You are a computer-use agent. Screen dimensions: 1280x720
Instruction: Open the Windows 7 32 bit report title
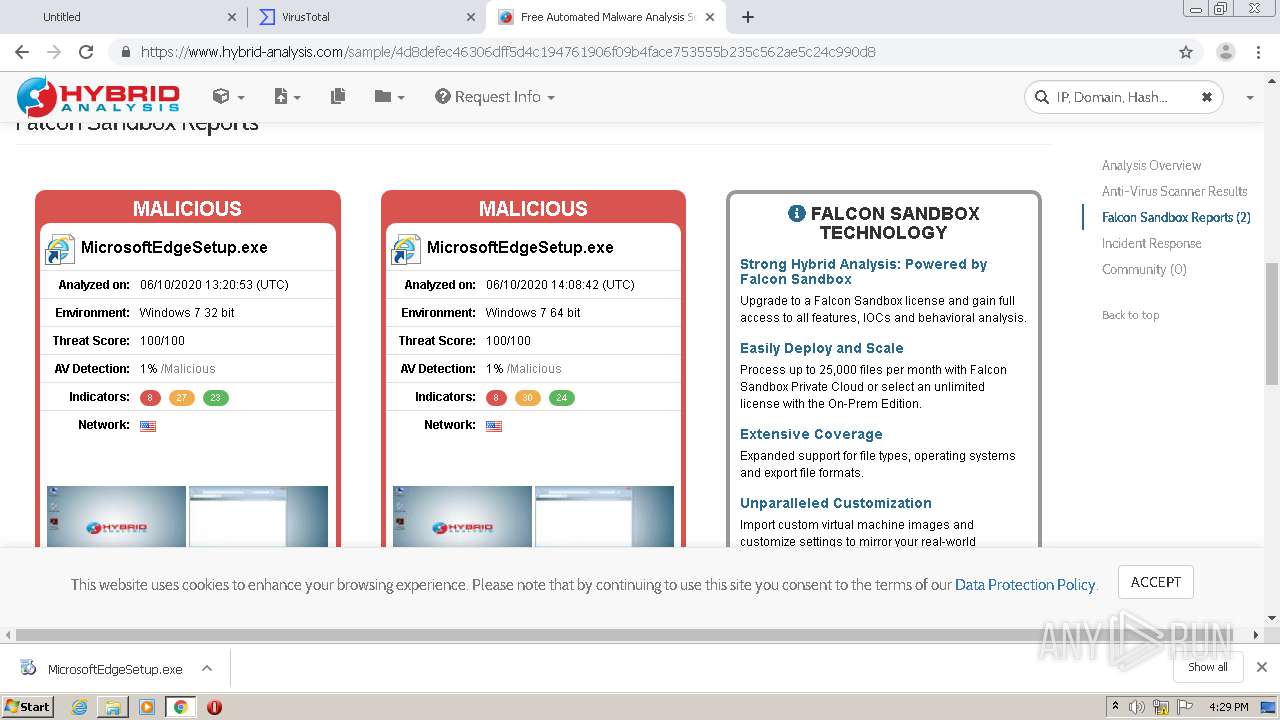[x=174, y=247]
